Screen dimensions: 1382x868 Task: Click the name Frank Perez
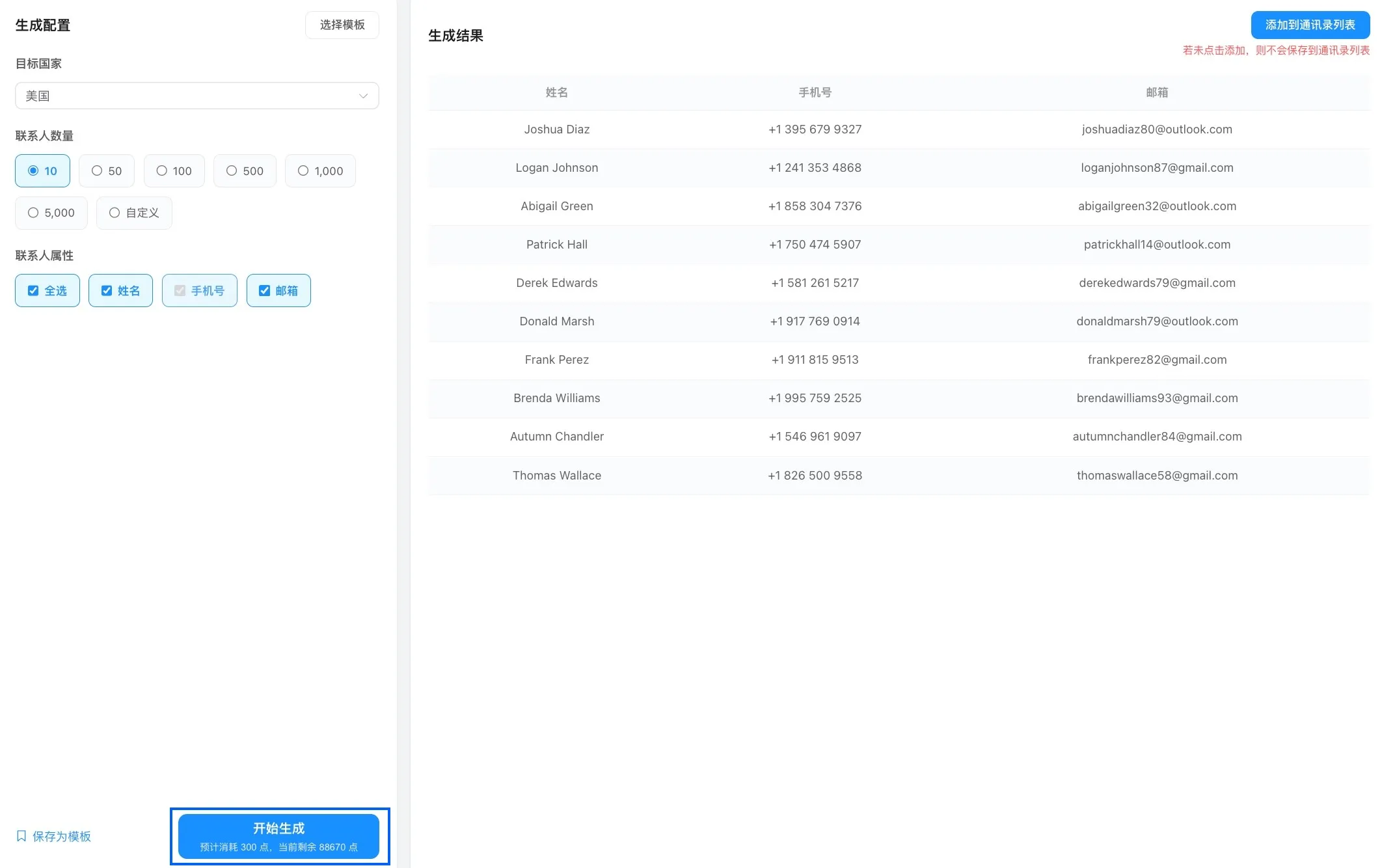tap(557, 359)
